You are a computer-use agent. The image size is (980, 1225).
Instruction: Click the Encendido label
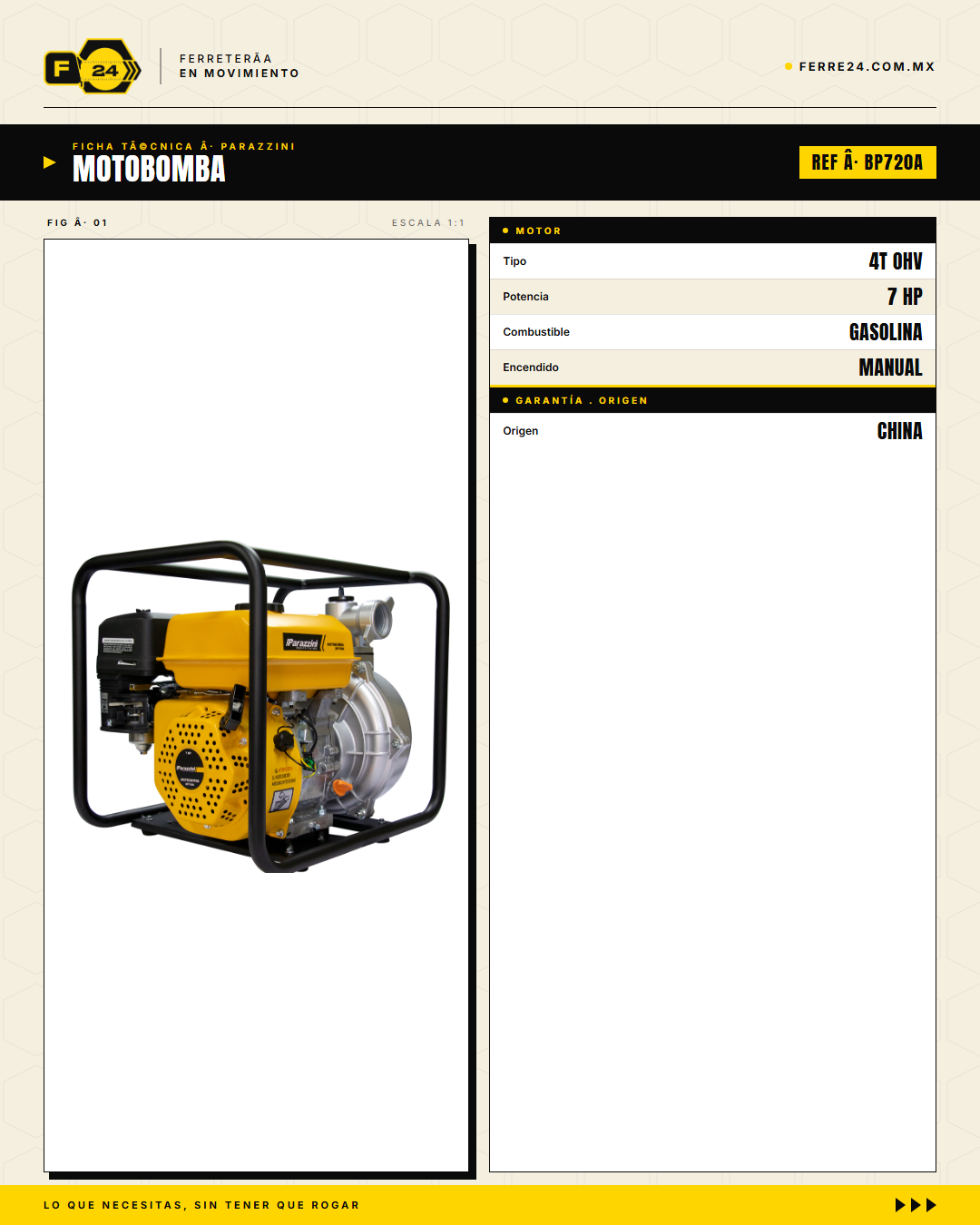click(531, 367)
